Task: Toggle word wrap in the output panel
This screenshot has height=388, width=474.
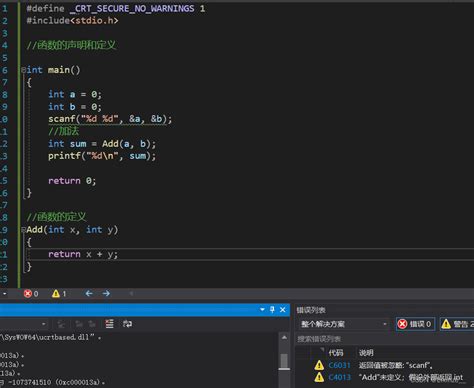Action: coord(127,324)
